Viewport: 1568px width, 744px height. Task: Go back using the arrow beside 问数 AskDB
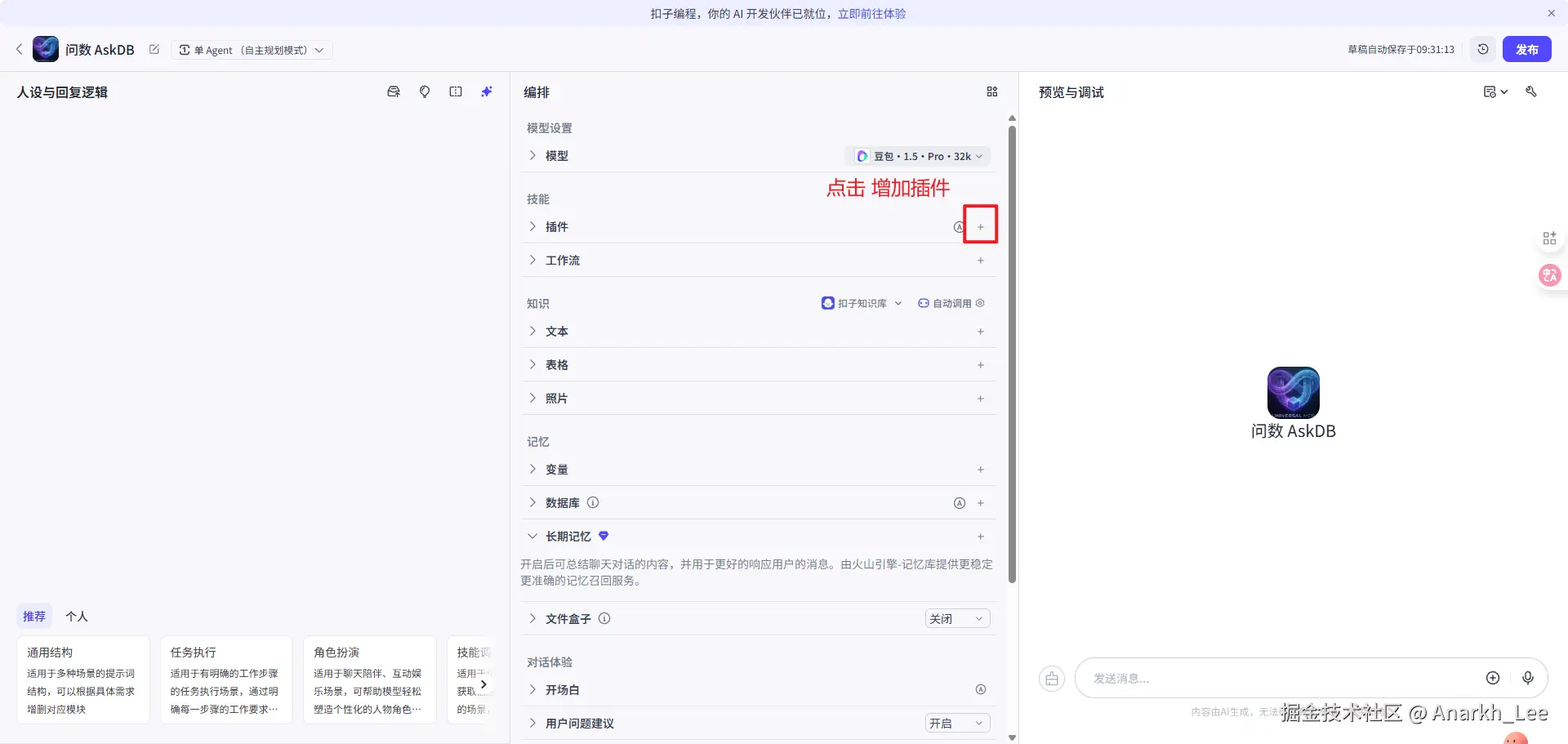coord(20,49)
